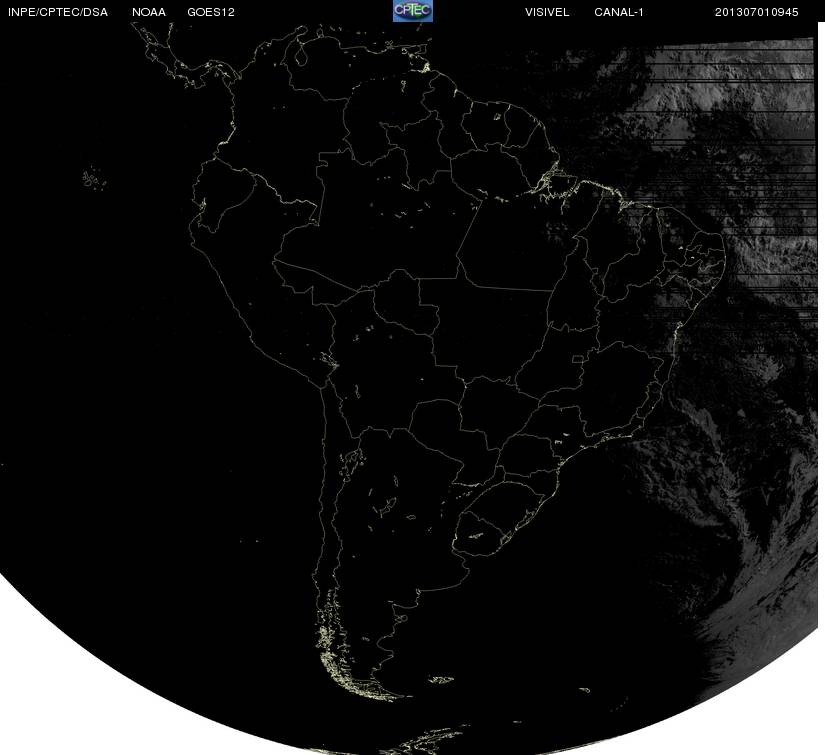Click the GOES12 satellite label

[x=210, y=12]
